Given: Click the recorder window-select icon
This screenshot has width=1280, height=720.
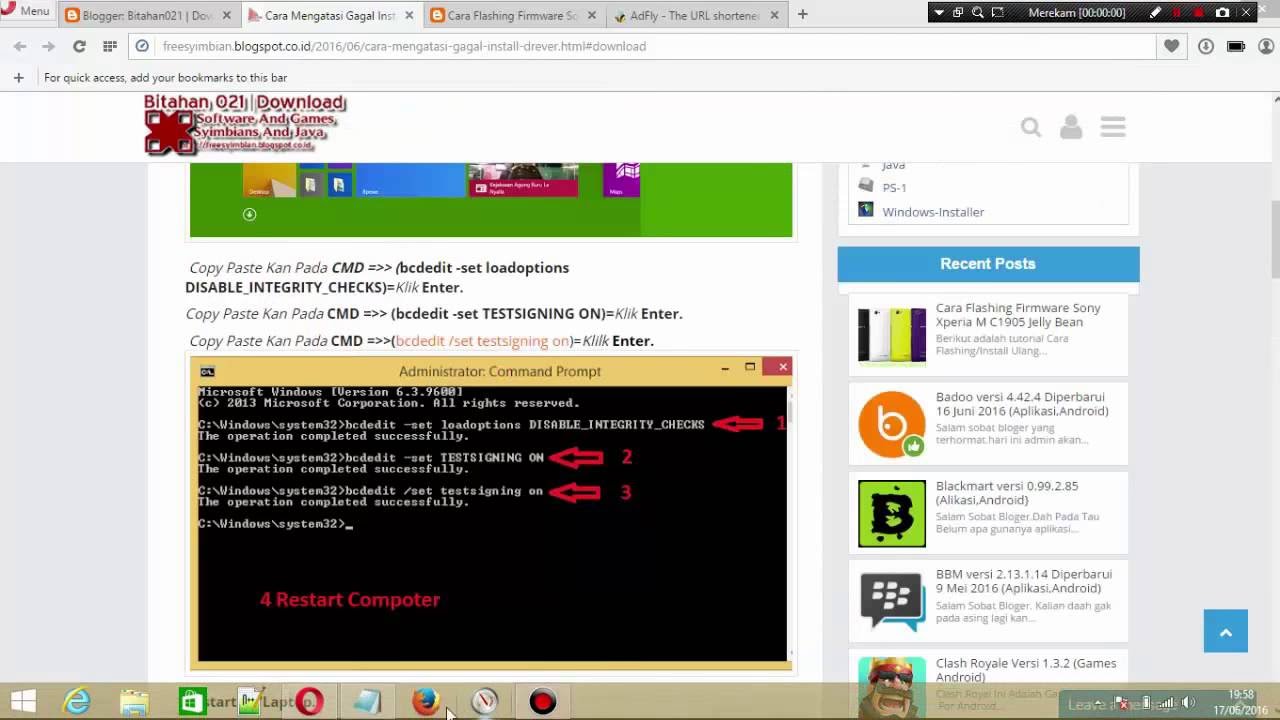Looking at the screenshot, I should [958, 12].
